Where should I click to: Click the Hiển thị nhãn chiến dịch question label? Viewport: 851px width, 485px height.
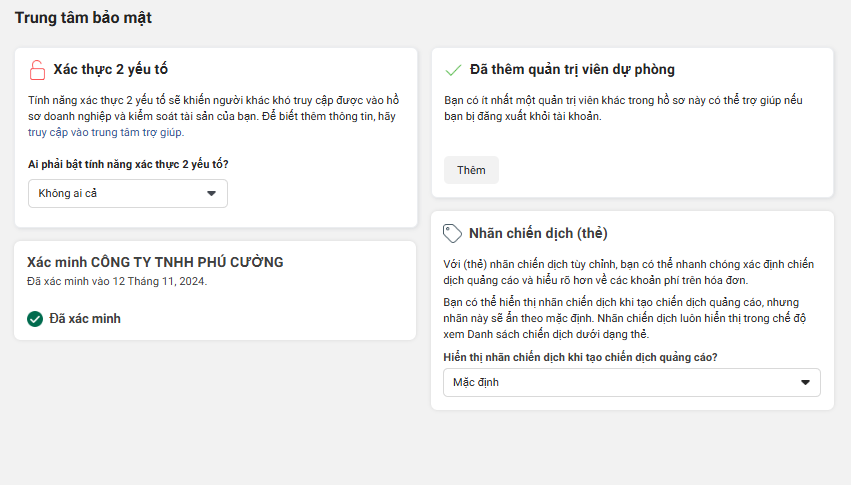pos(580,357)
